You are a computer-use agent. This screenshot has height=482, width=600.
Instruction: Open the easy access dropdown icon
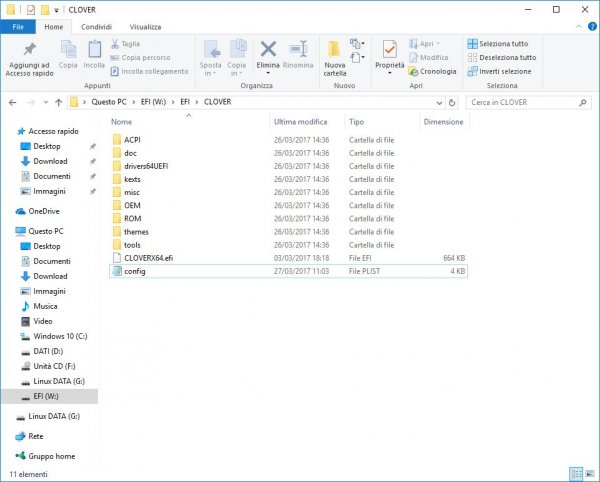point(357,58)
